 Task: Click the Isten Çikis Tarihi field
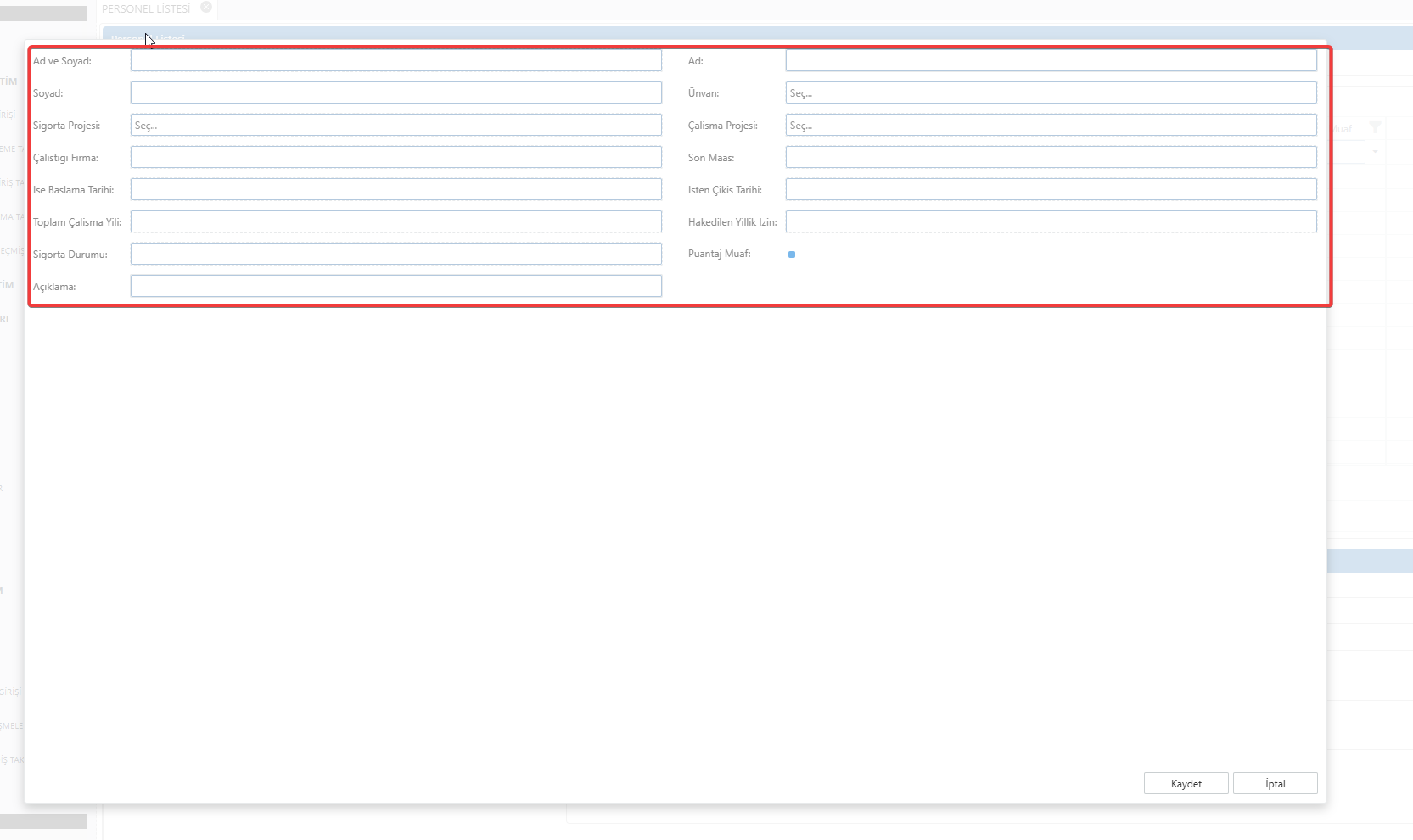point(1051,190)
